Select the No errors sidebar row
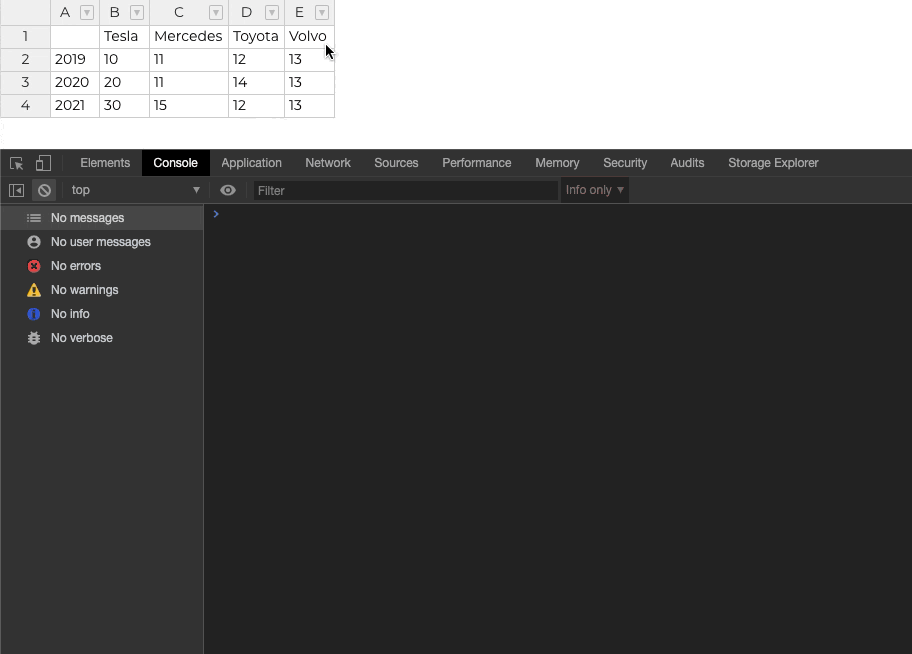Viewport: 912px width, 654px height. (102, 266)
